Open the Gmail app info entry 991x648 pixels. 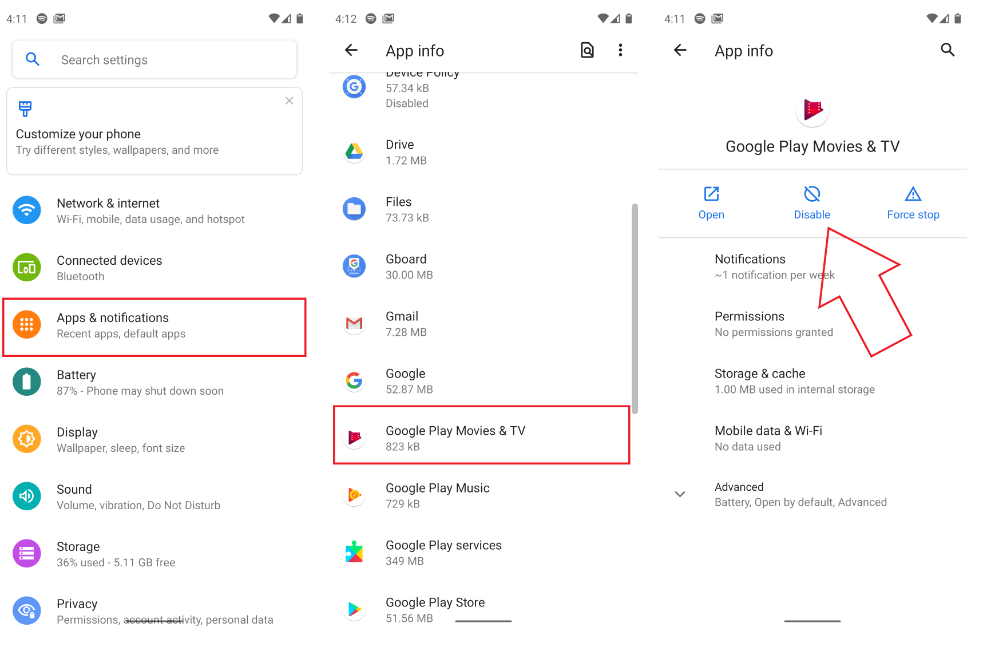point(481,323)
